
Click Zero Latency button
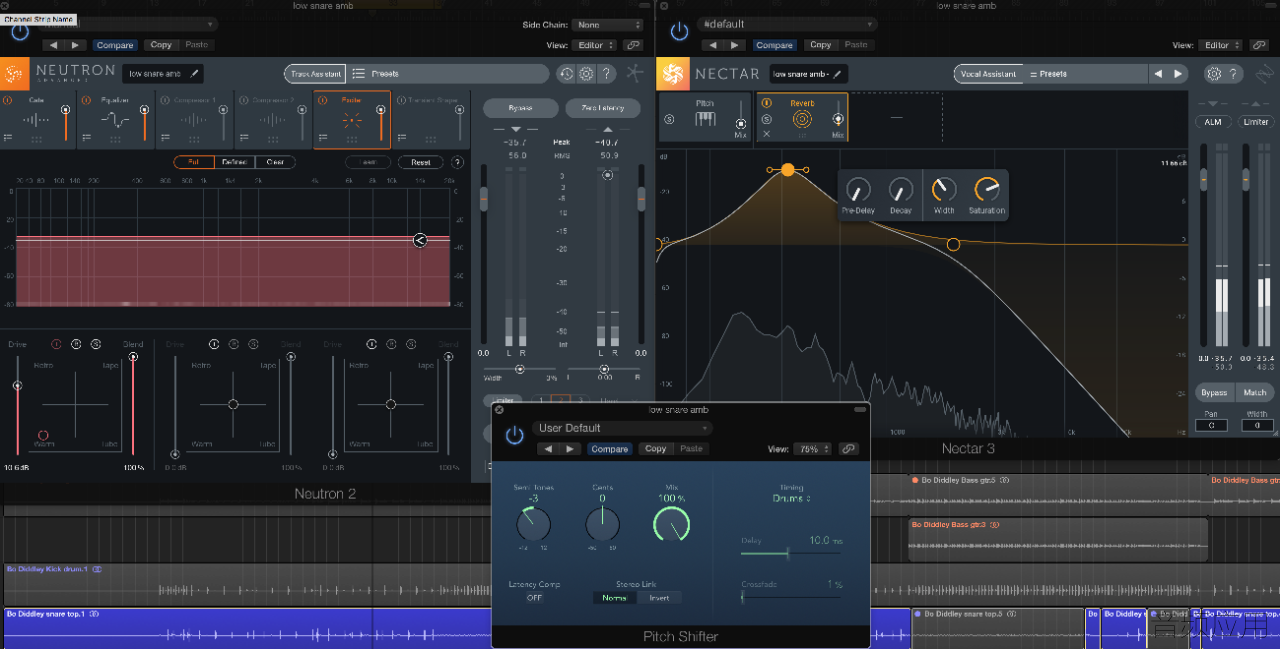pos(603,108)
